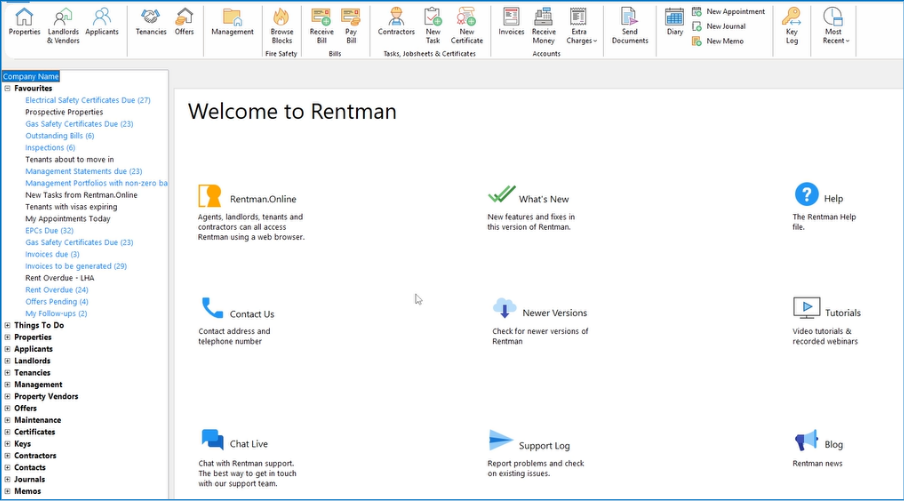This screenshot has width=904, height=501.
Task: Open My Follow-ups (2)
Action: coord(56,314)
